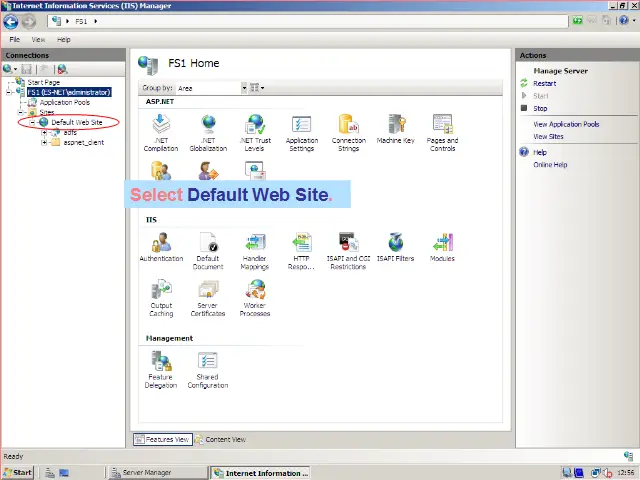The image size is (640, 480).
Task: Open the Machine Key feature
Action: pos(396,129)
